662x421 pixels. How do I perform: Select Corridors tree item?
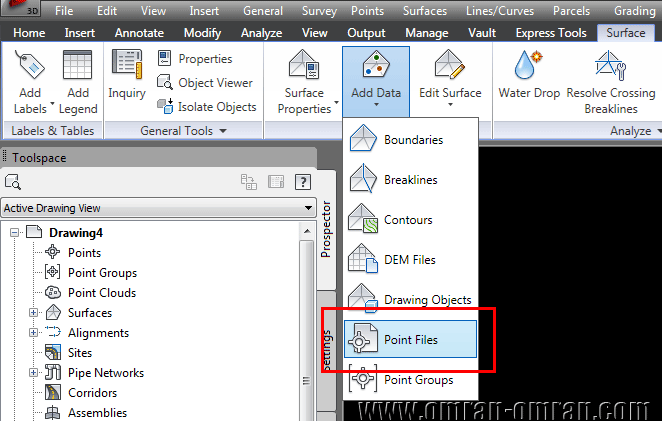(92, 393)
